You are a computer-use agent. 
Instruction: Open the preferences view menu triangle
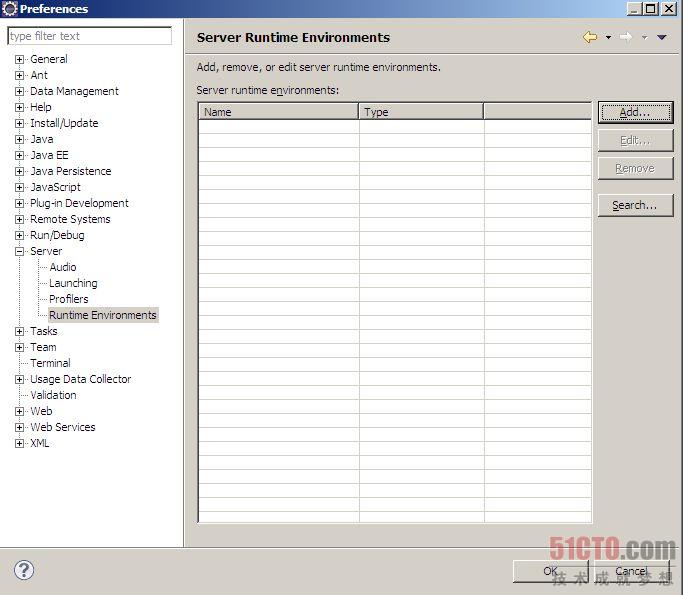(662, 37)
